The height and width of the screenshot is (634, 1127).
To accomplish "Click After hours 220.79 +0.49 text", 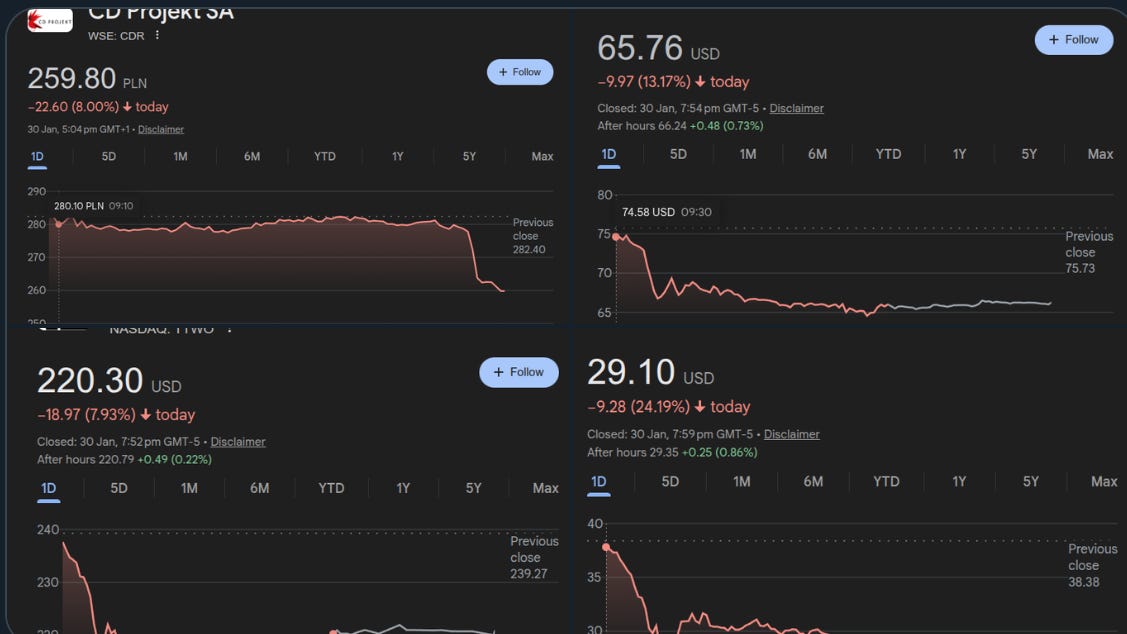I will [x=124, y=459].
